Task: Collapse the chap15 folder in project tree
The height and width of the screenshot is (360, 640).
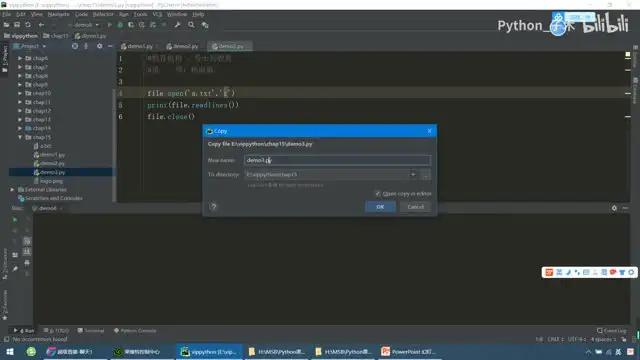Action: tap(20, 137)
